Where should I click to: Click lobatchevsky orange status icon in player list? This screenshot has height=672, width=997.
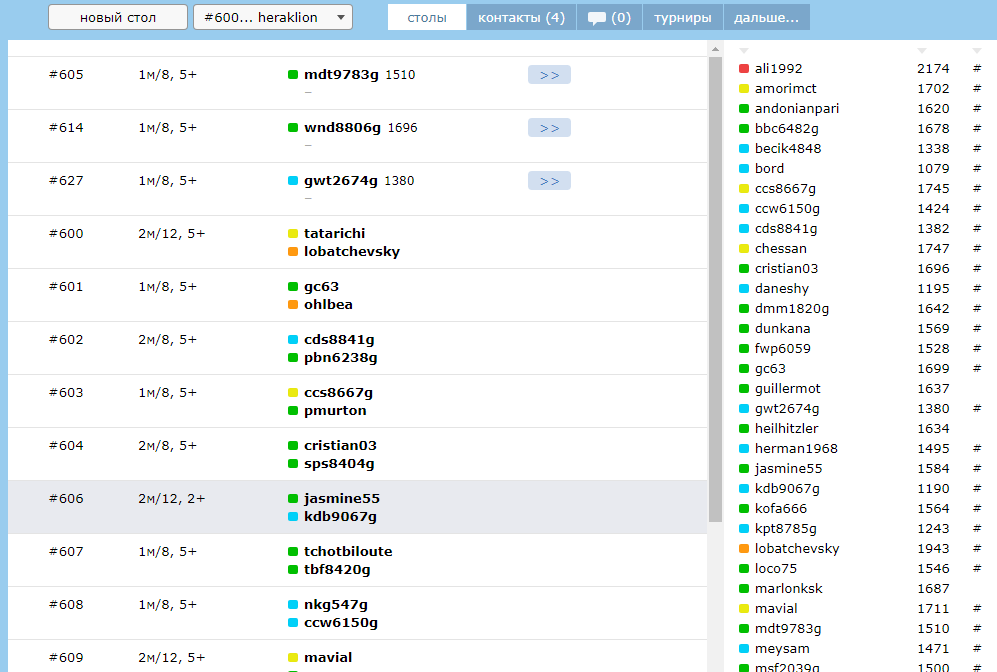click(744, 549)
